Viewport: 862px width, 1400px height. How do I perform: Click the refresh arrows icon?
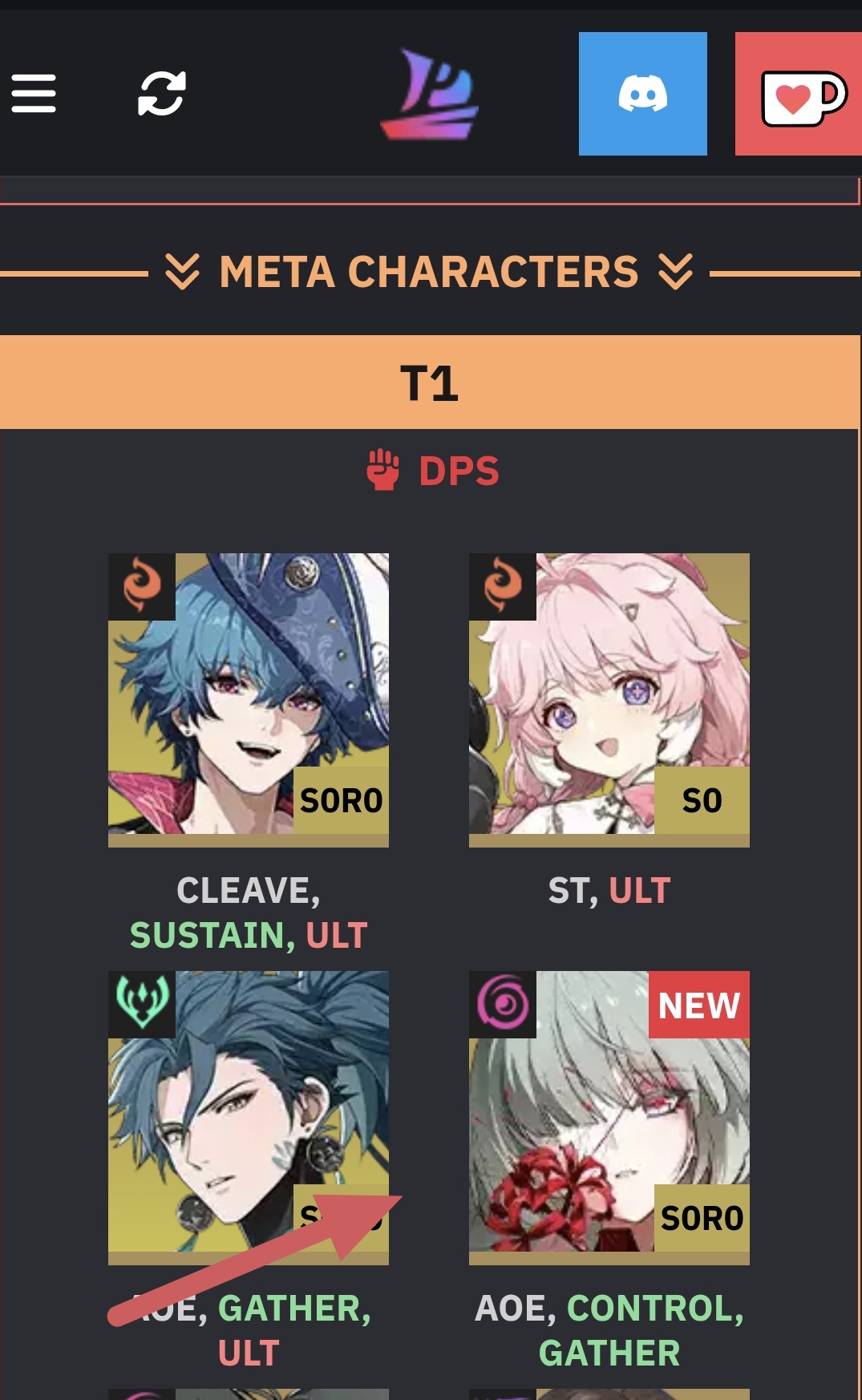[162, 94]
